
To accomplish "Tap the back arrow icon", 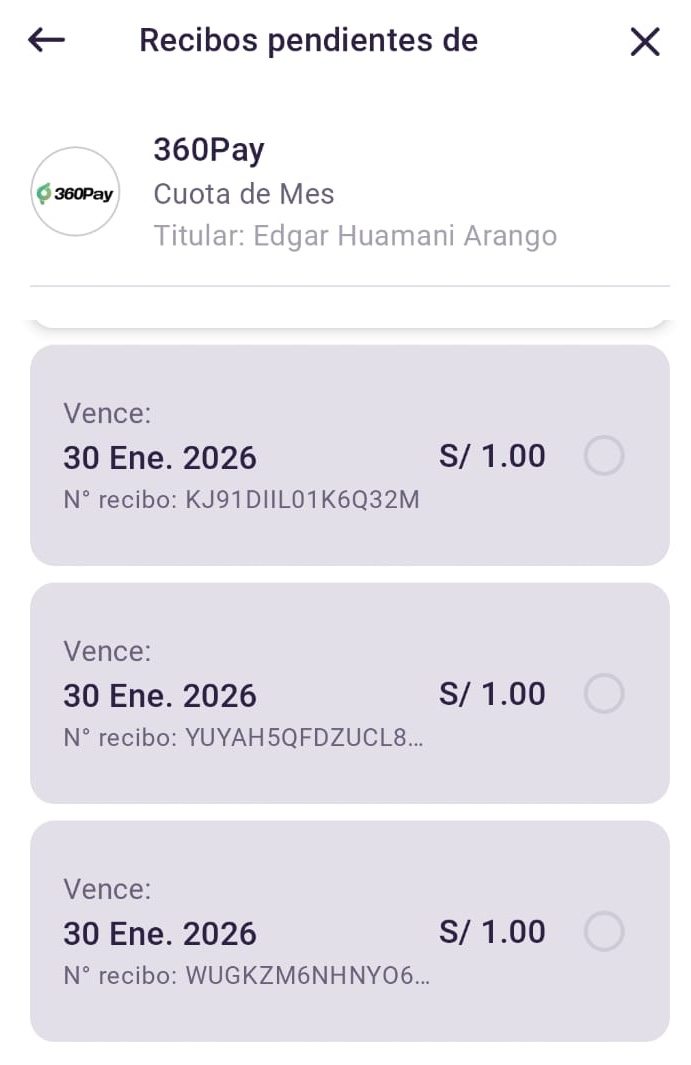I will 46,40.
